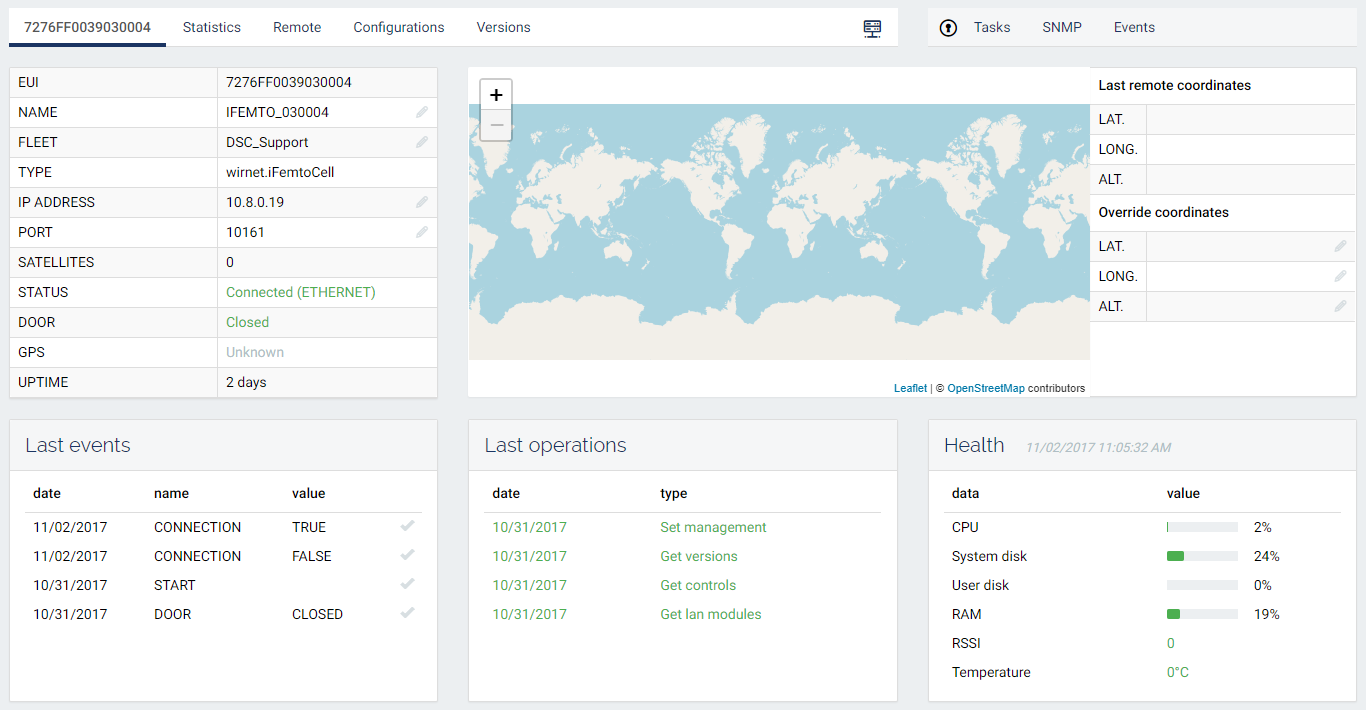Viewport: 1366px width, 710px height.
Task: Open the Set management operation
Action: pyautogui.click(x=713, y=527)
